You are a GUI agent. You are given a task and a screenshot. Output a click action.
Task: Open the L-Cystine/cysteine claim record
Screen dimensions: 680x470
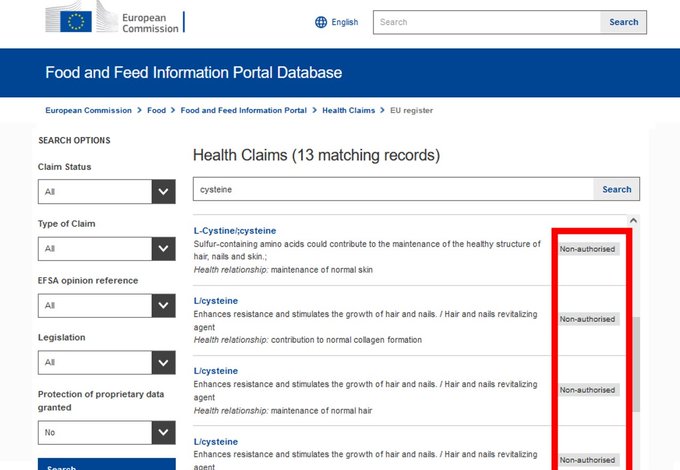235,231
